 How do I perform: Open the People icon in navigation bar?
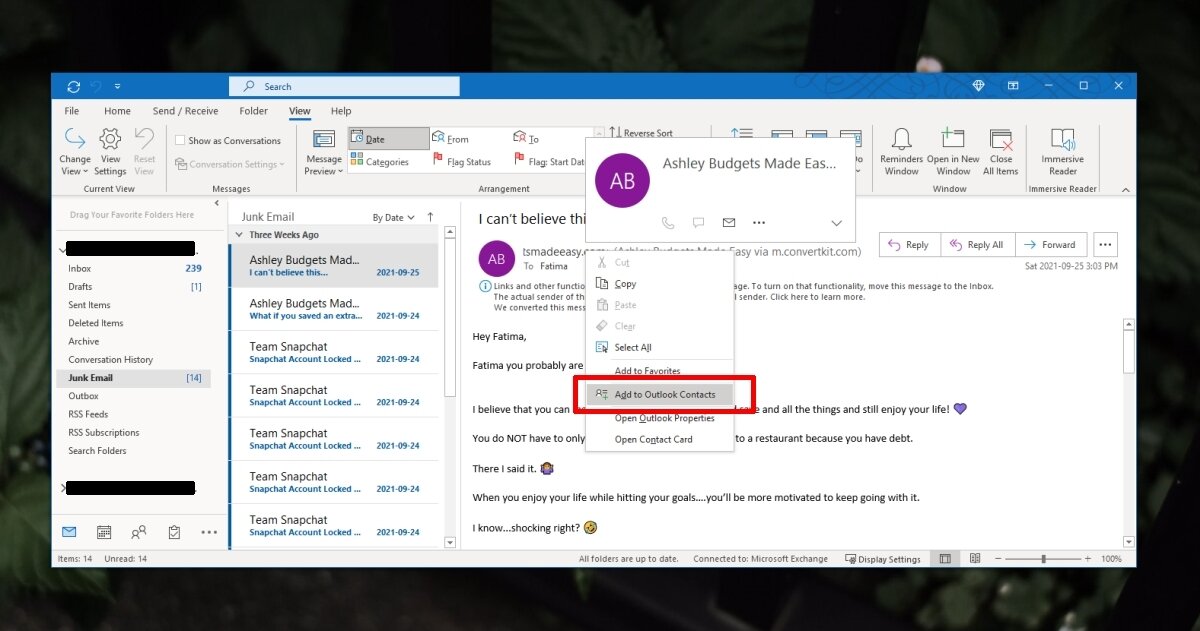point(139,532)
